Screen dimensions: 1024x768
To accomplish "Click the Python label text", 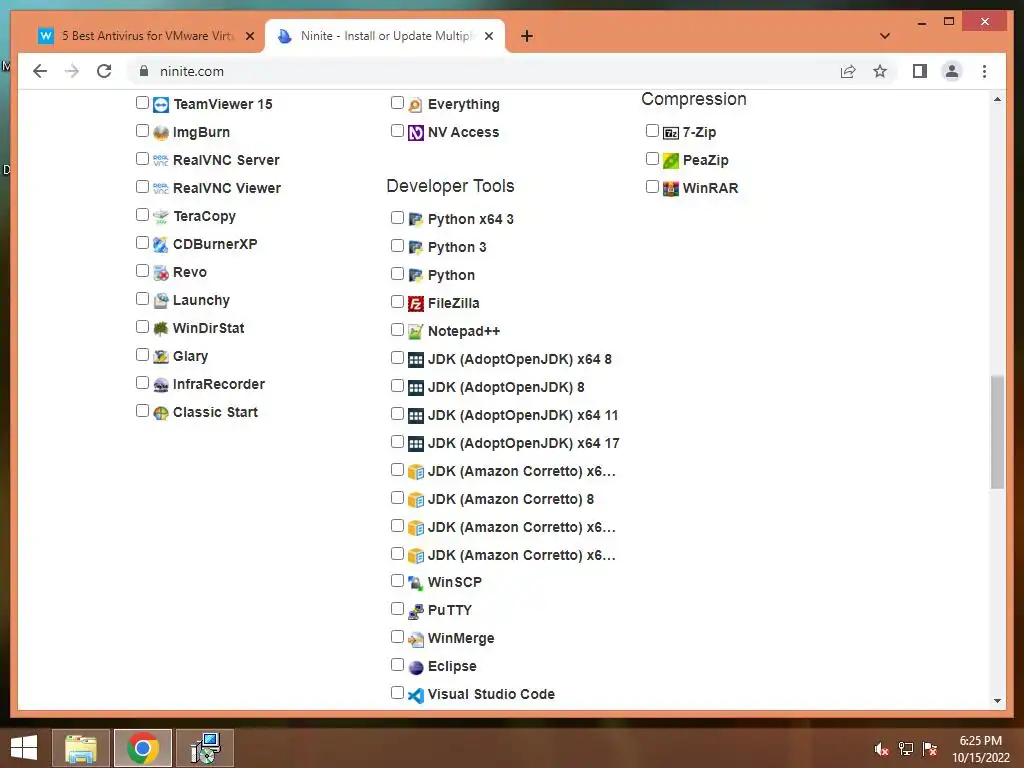I will pyautogui.click(x=451, y=276).
